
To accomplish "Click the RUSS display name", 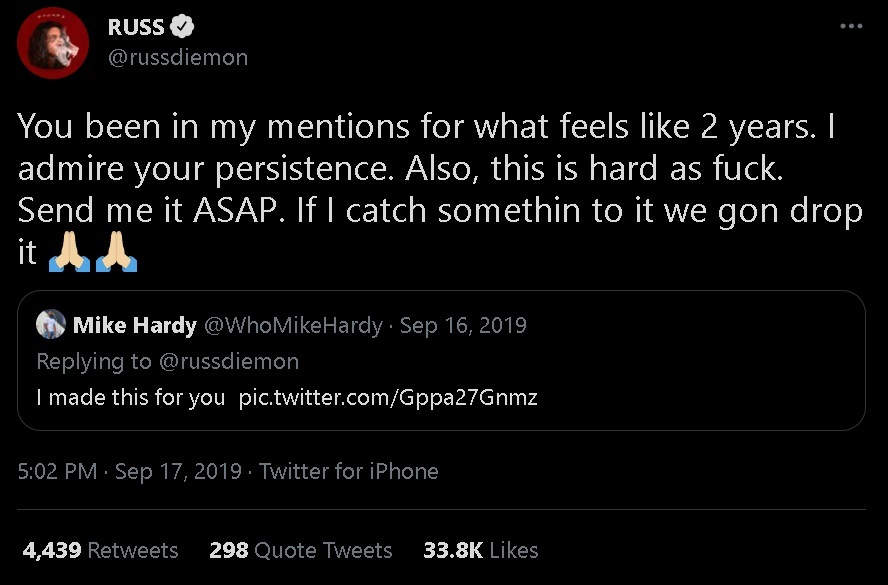I will point(136,28).
